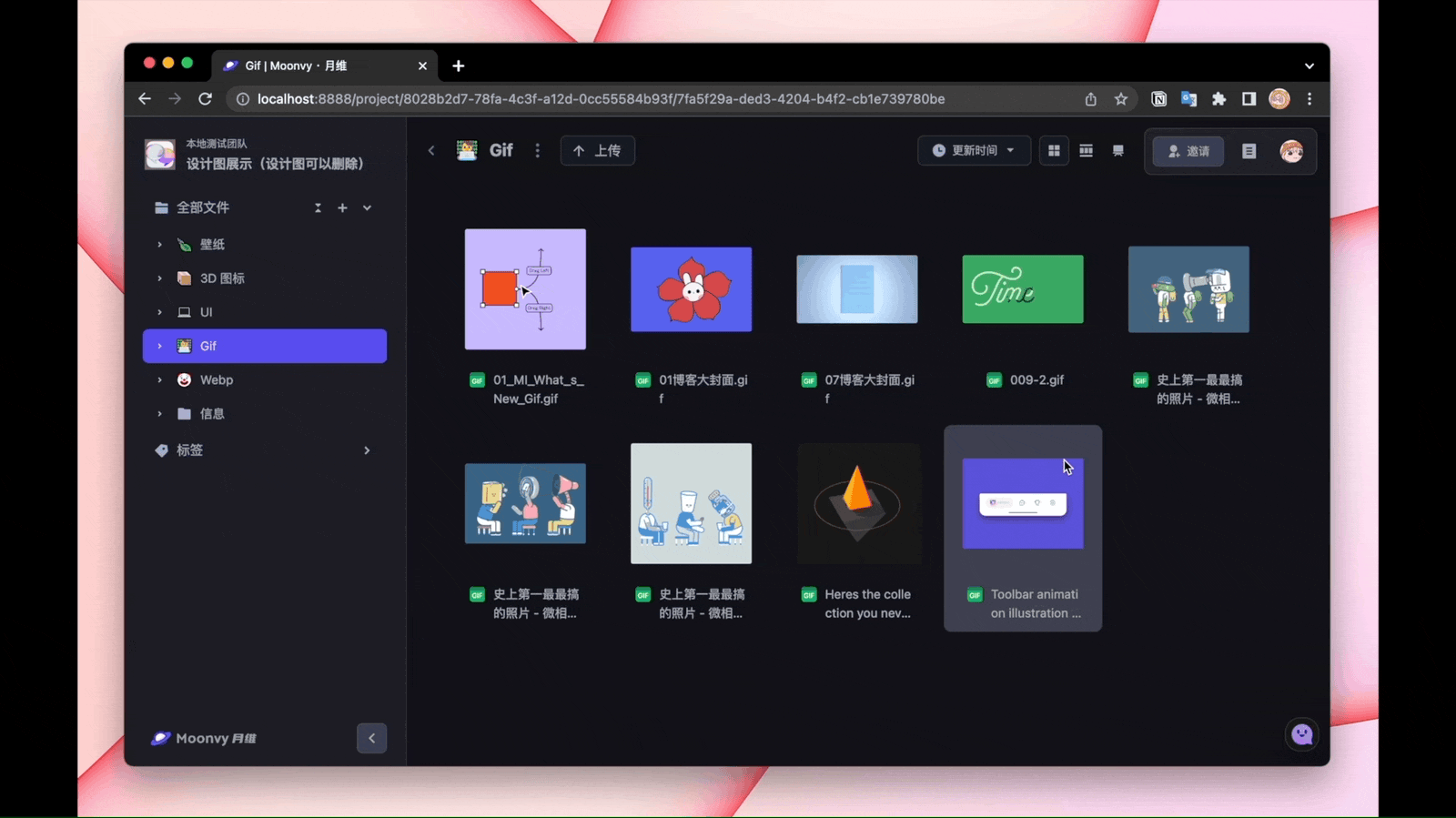Go back using the folder back chevron

pos(431,151)
